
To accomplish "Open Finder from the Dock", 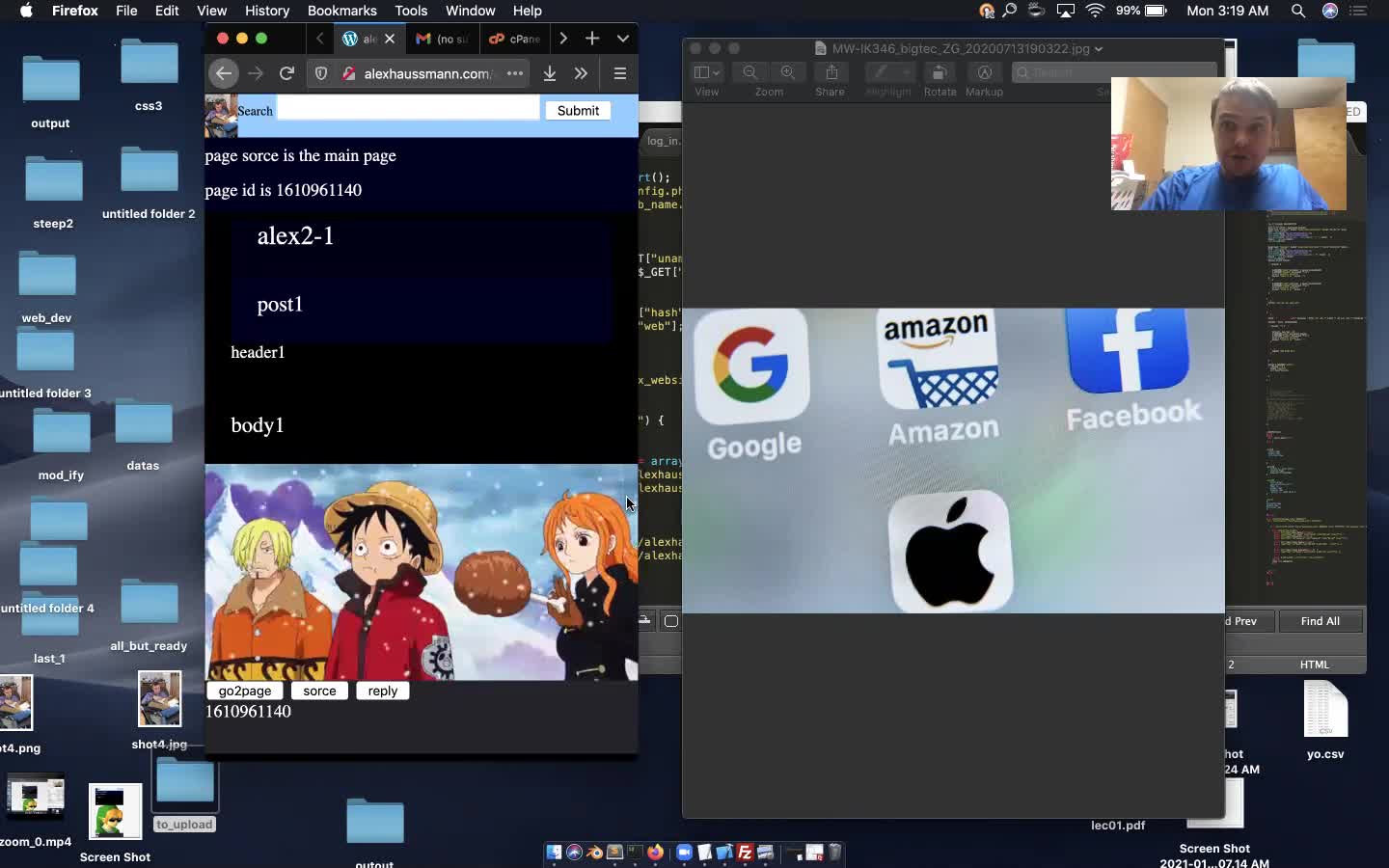I will (x=554, y=852).
